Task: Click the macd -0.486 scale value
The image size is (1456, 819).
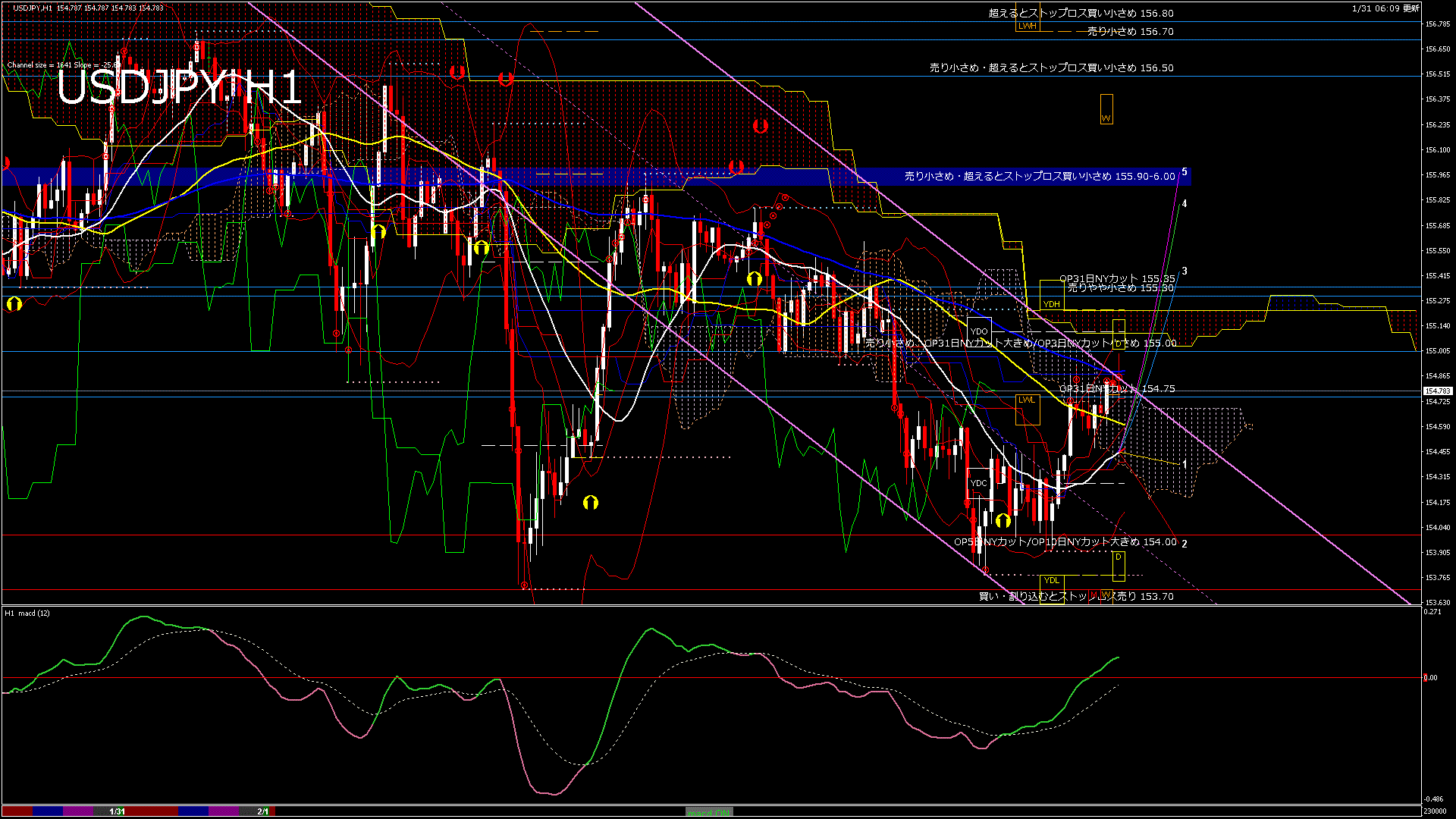Action: click(x=1433, y=799)
